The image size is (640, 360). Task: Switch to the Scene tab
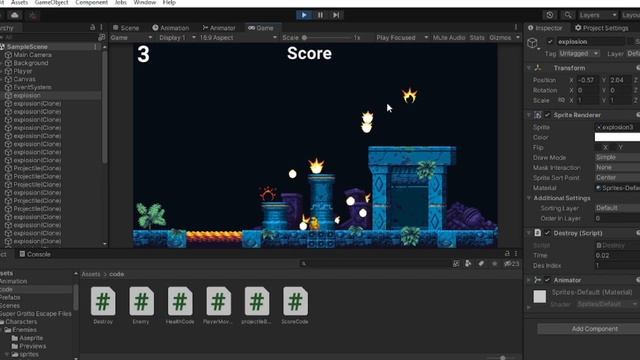coord(126,28)
